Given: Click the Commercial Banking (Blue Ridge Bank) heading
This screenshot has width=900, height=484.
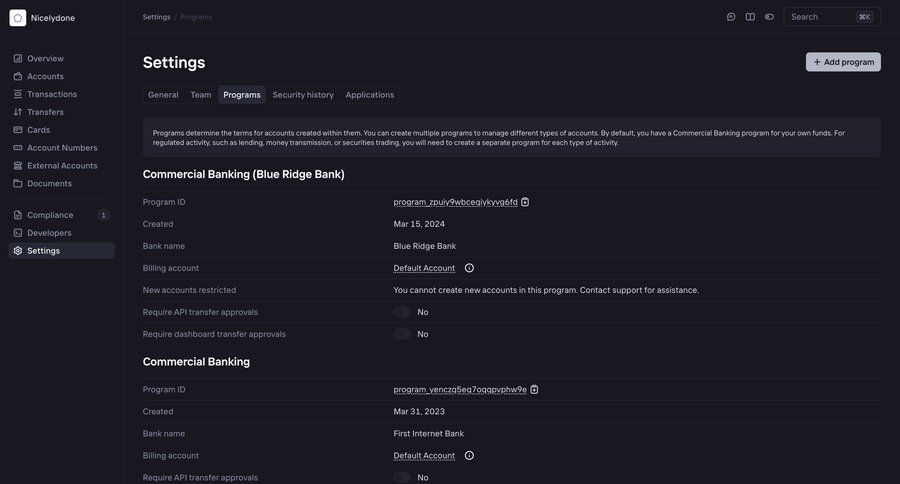Looking at the screenshot, I should pyautogui.click(x=243, y=175).
